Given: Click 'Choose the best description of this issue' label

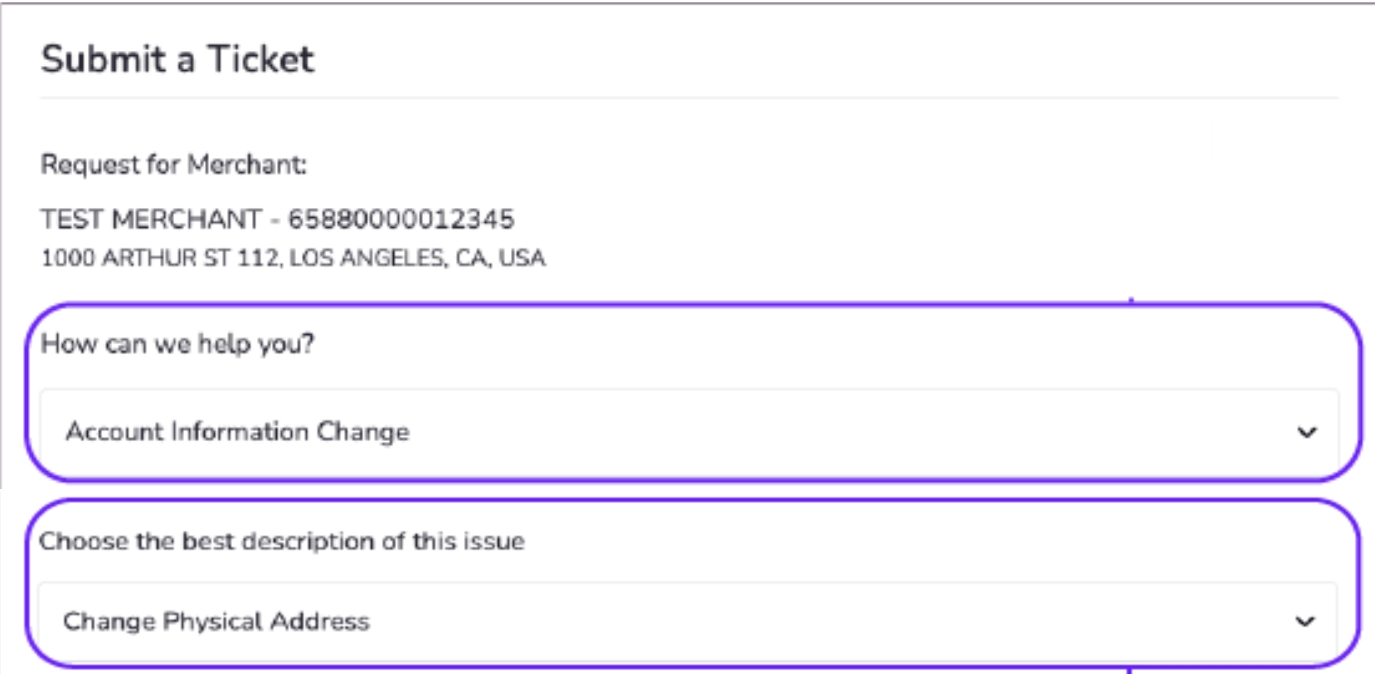Looking at the screenshot, I should [282, 542].
